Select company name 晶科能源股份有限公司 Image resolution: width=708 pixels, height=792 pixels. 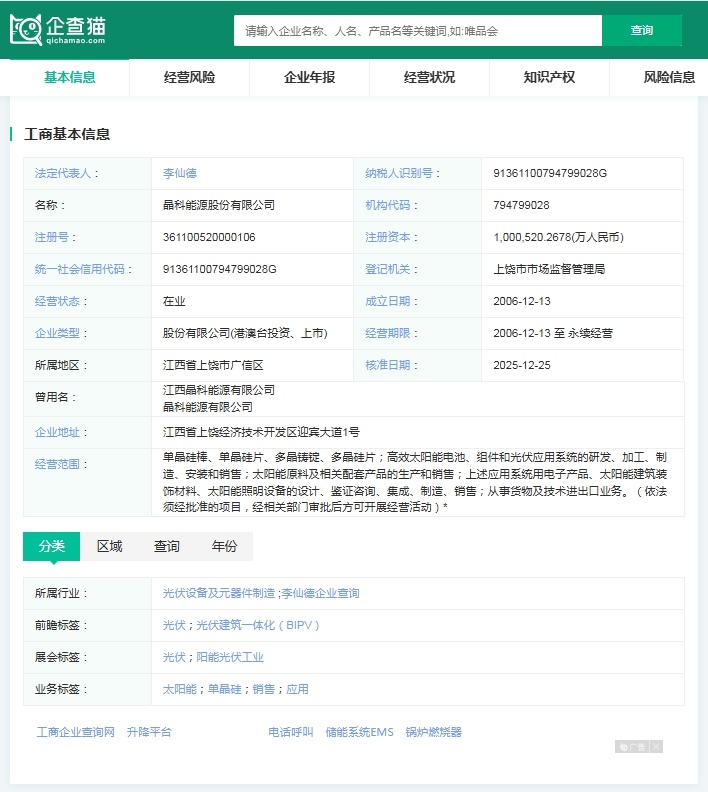coord(219,205)
